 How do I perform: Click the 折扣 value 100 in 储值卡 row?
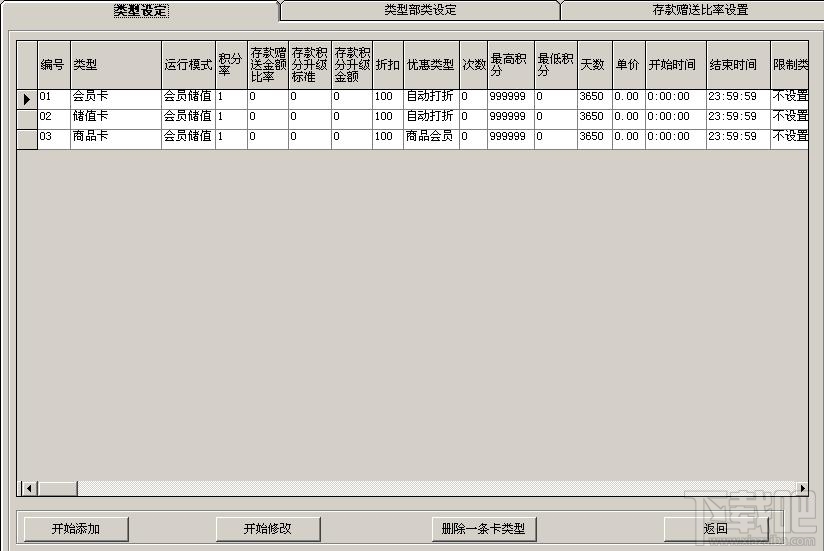coord(388,117)
